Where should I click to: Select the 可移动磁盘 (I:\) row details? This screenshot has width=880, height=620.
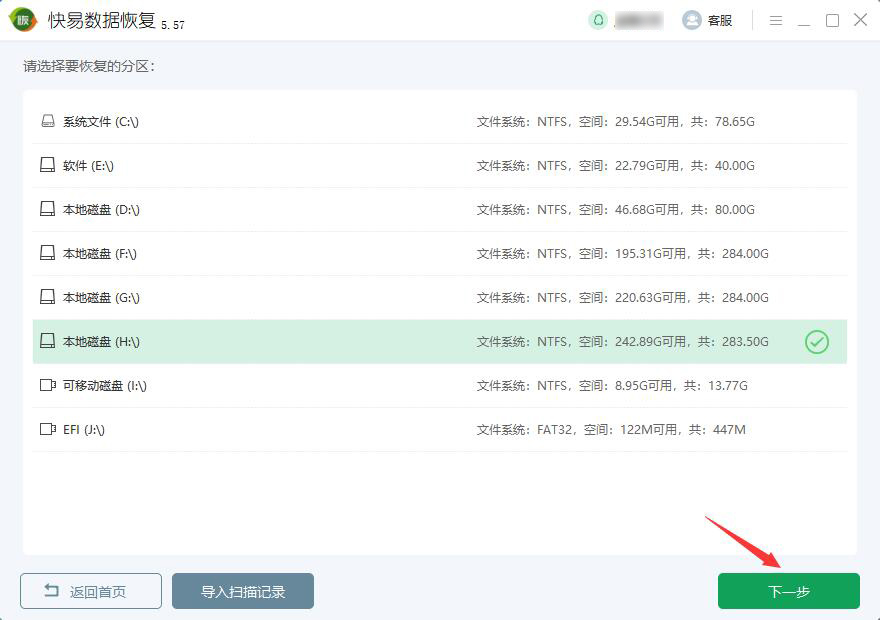[x=612, y=385]
